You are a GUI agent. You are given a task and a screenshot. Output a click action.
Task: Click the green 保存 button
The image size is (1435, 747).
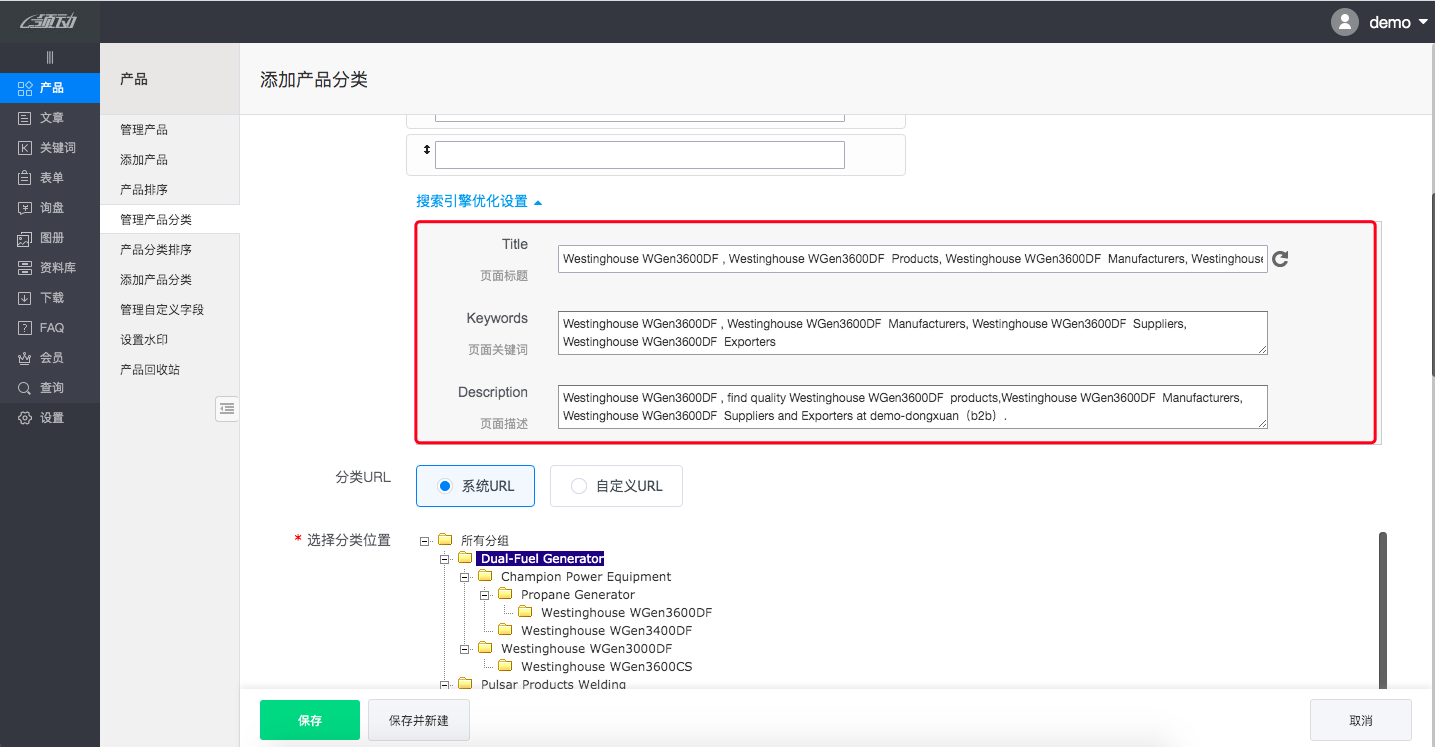pos(309,720)
